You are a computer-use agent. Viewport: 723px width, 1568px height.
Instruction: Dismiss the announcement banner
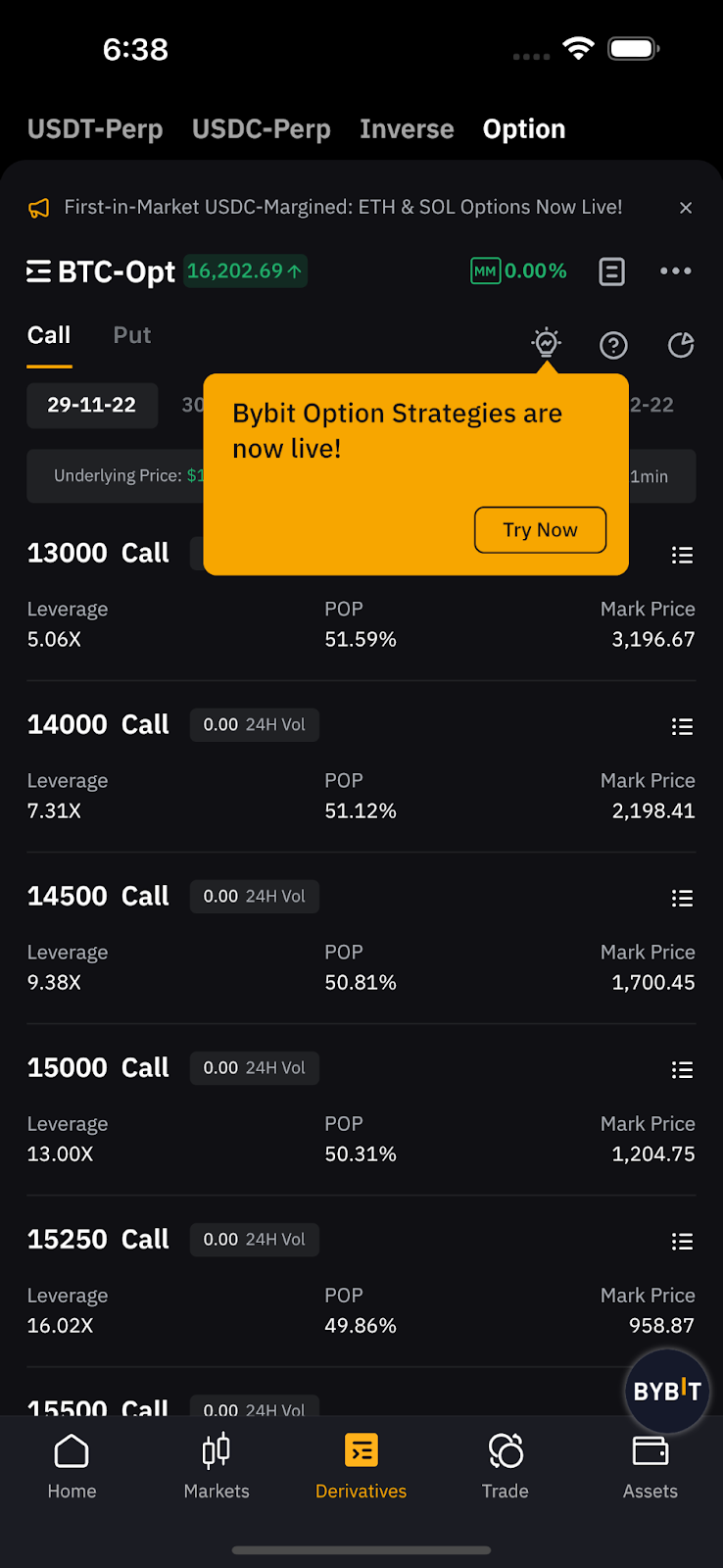[x=686, y=208]
